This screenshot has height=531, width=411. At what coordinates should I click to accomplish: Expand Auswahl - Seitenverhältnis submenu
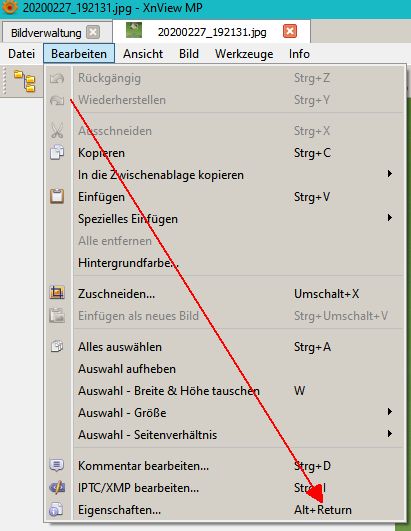pos(225,435)
